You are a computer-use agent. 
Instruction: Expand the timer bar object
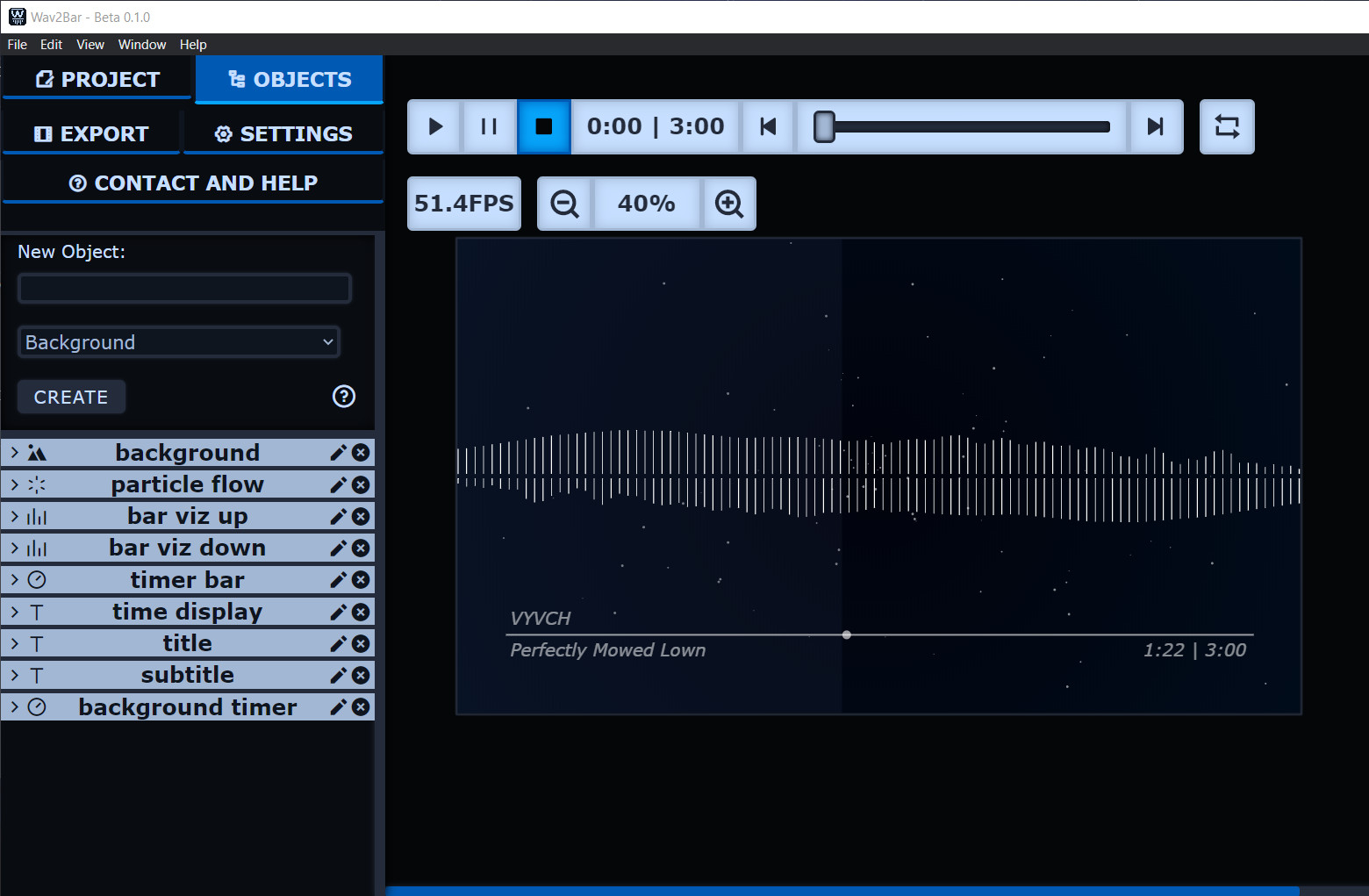[x=14, y=579]
